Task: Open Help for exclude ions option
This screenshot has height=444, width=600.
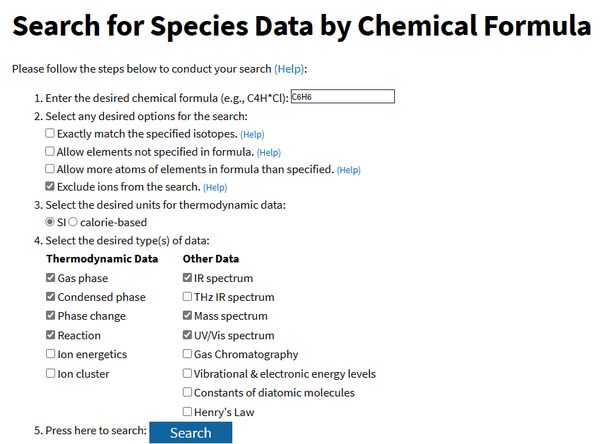Action: [215, 188]
